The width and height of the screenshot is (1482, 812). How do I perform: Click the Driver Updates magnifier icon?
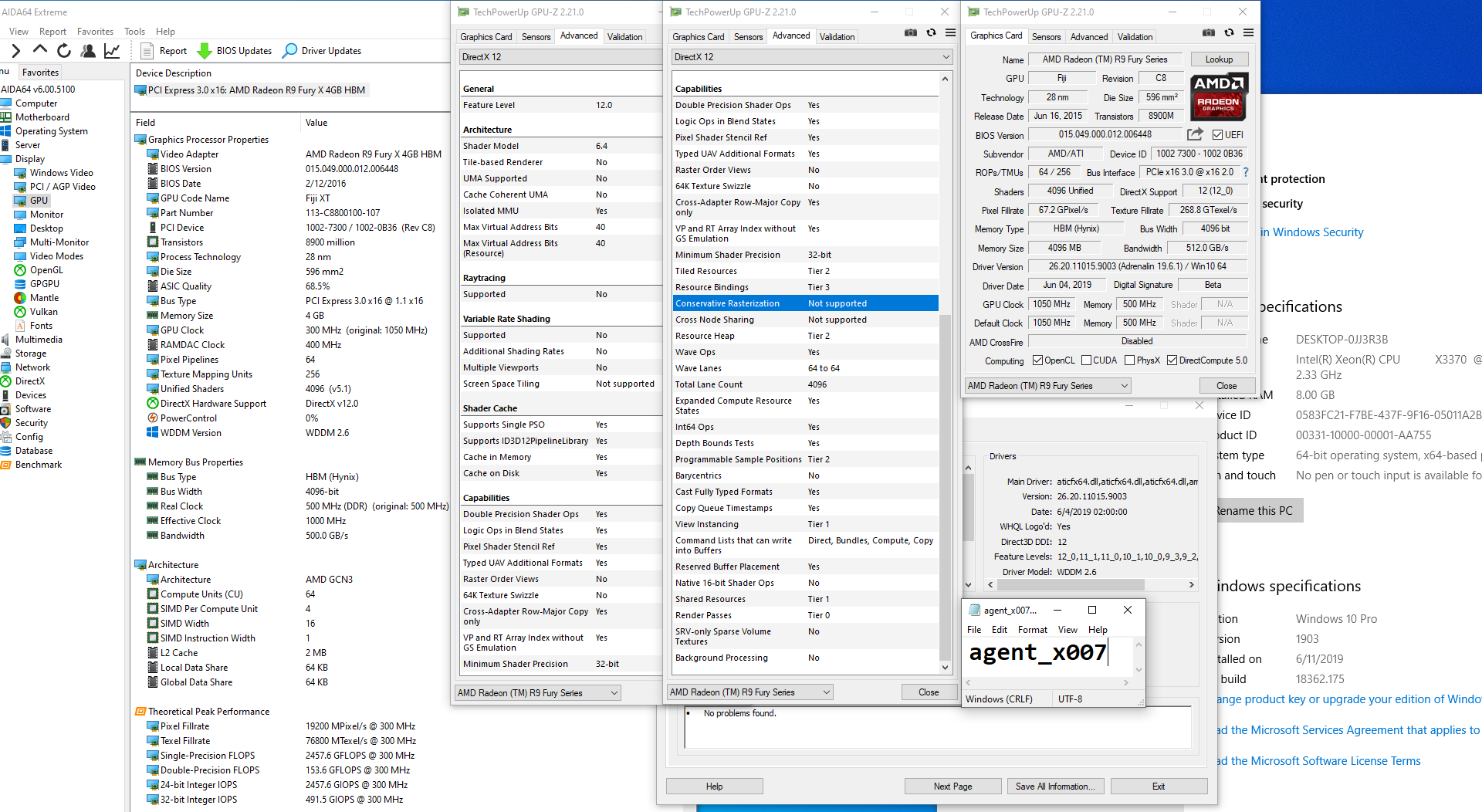[289, 51]
